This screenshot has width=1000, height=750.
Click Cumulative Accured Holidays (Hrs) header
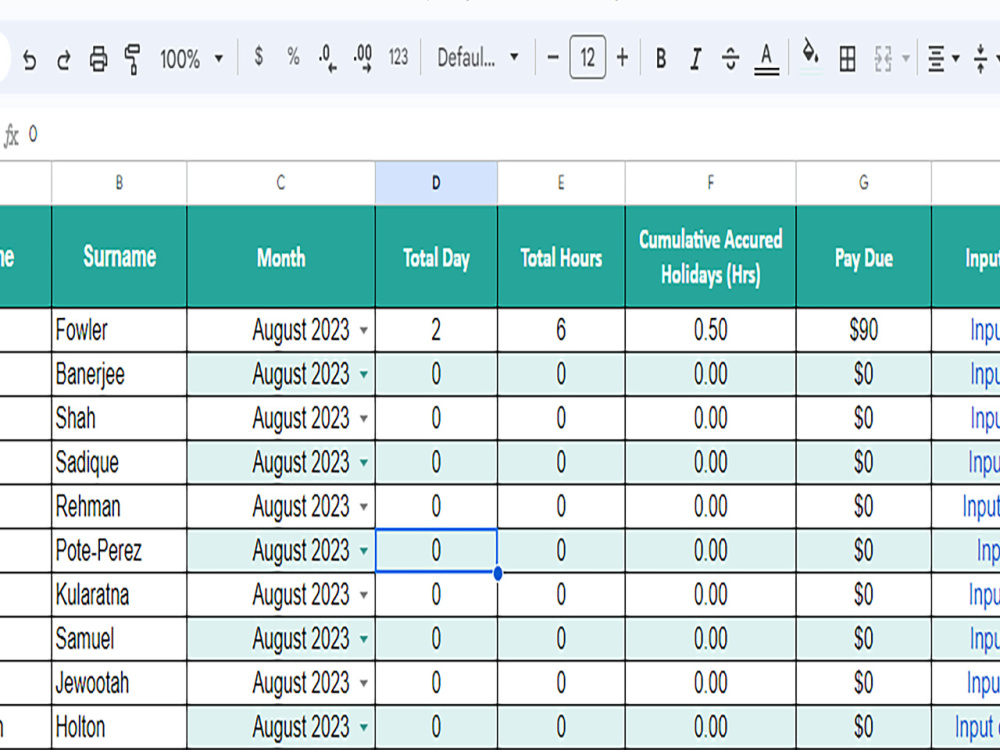coord(710,256)
